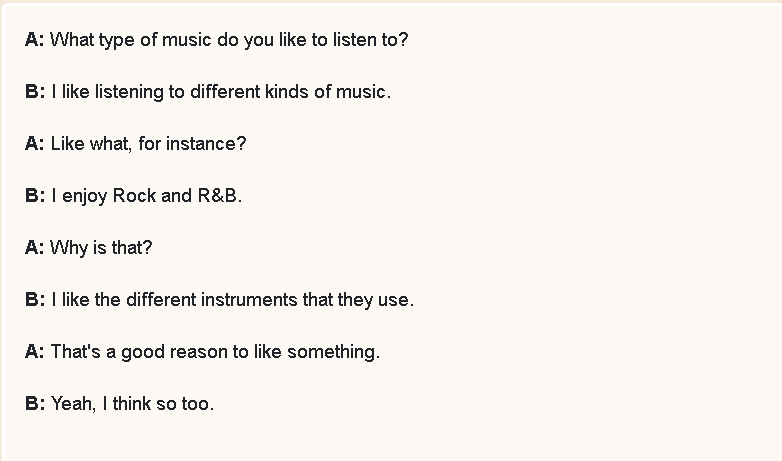Click the 'A:' label before 'Like what'

[34, 143]
